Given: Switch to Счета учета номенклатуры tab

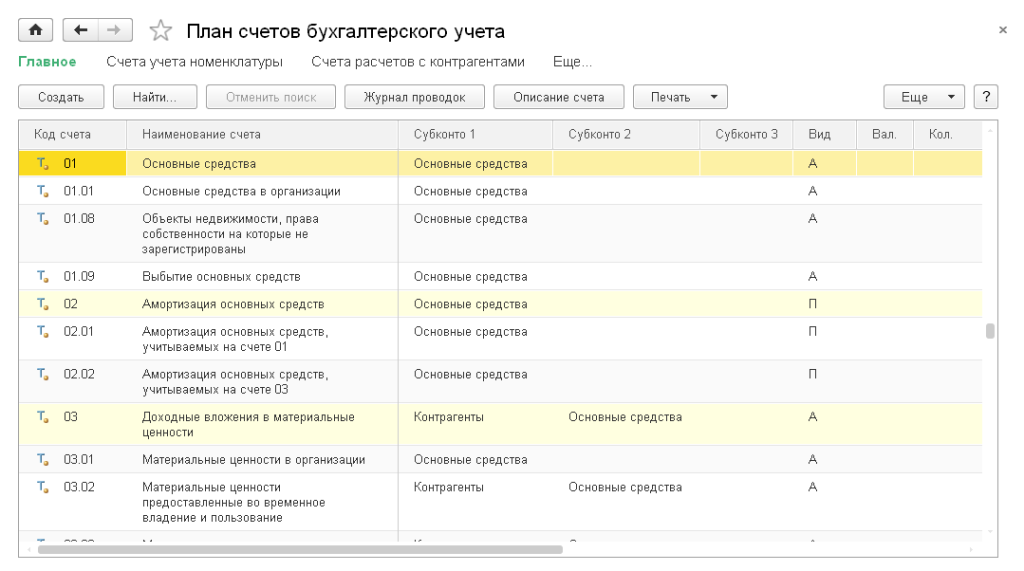Looking at the screenshot, I should click(194, 62).
